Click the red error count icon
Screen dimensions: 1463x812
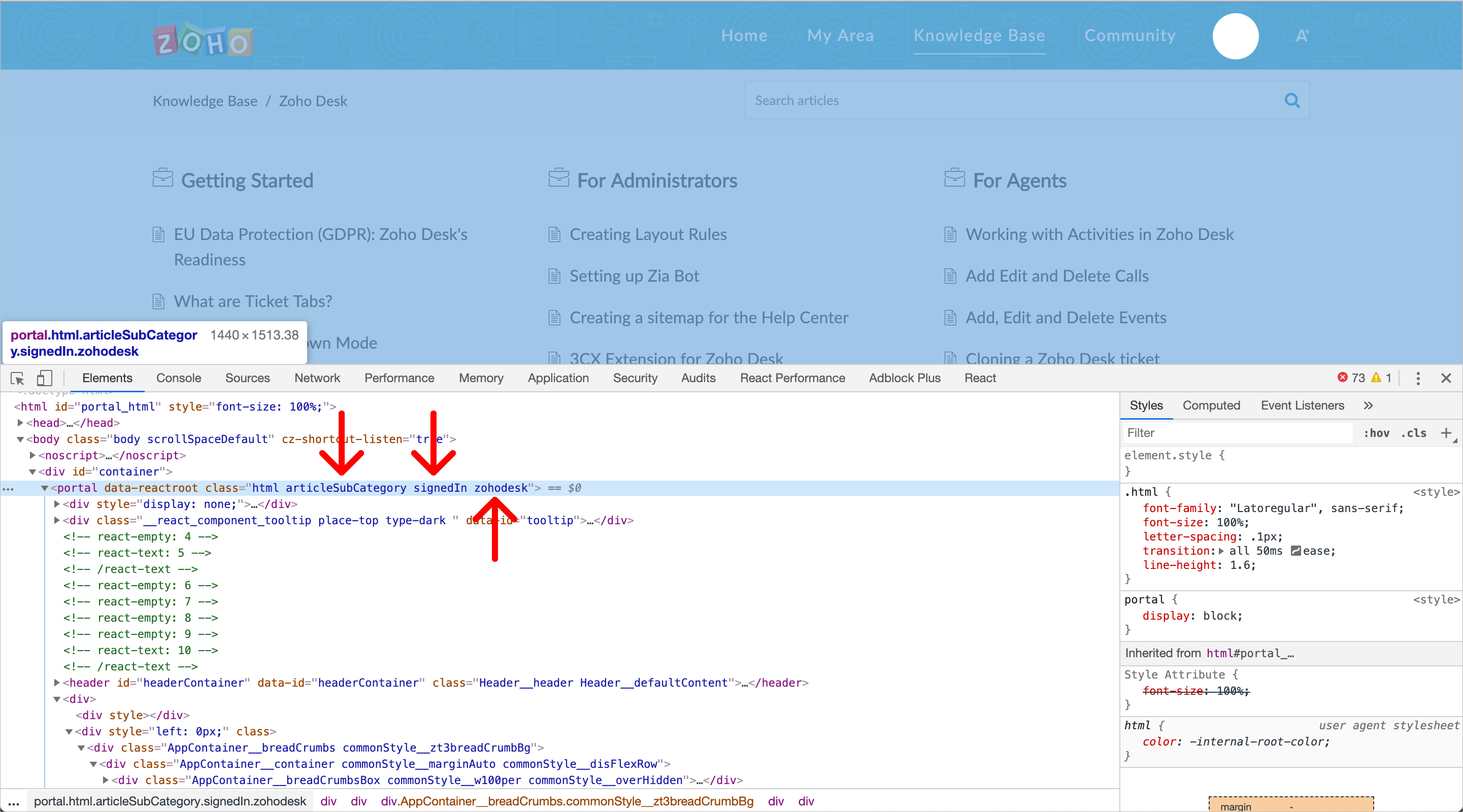tap(1343, 378)
